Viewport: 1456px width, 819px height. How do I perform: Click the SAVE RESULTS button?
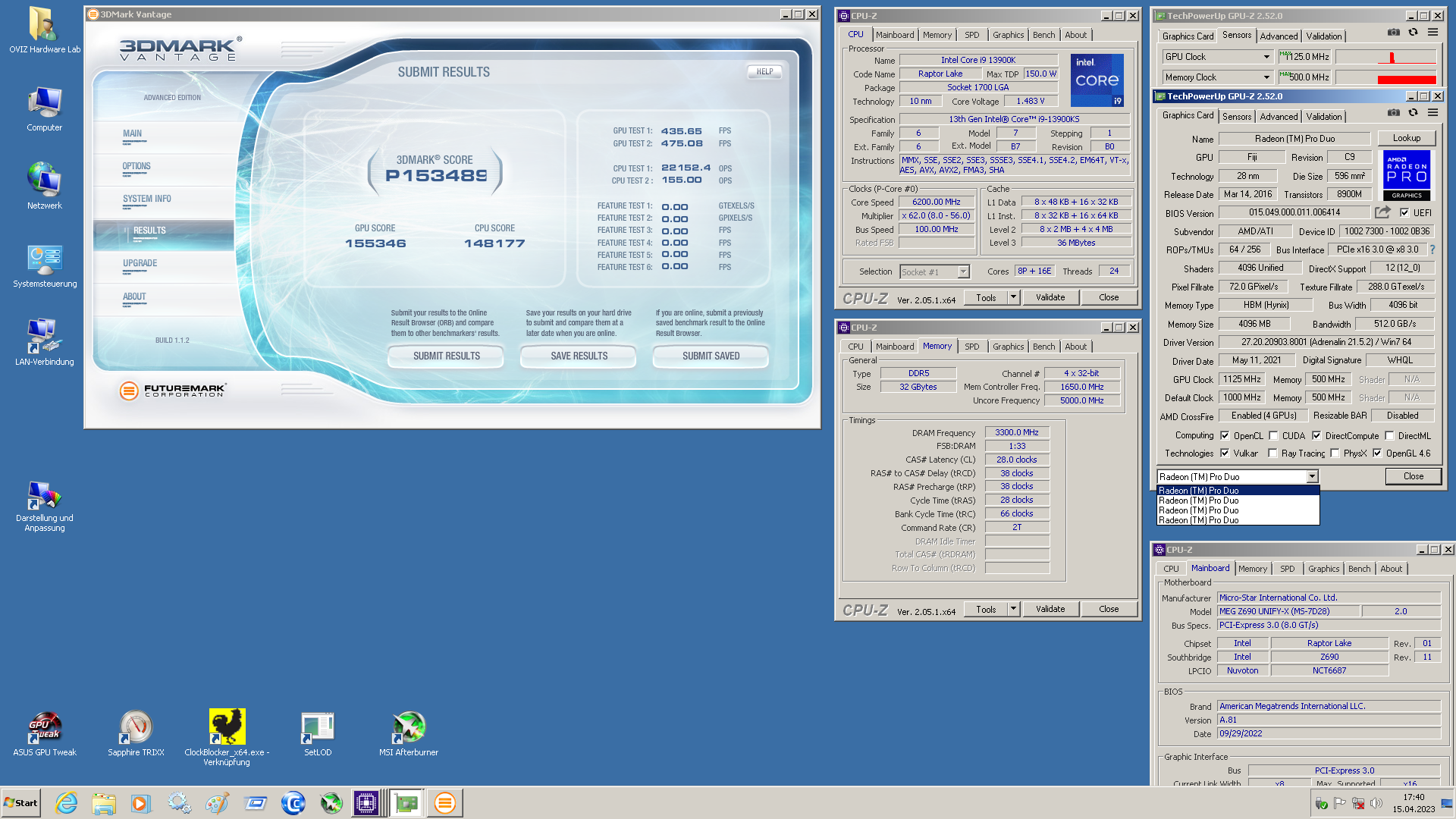point(579,356)
